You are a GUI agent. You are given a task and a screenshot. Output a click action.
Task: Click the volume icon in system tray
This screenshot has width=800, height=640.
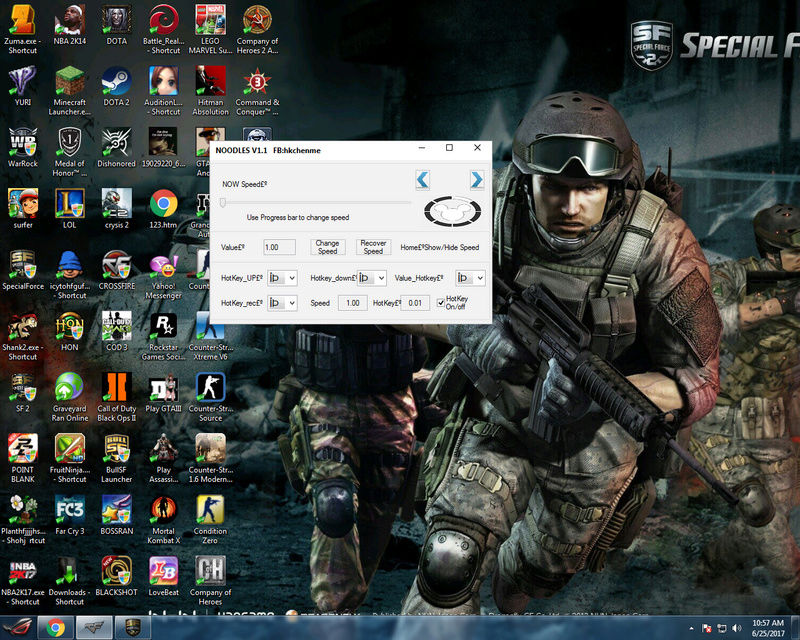click(736, 628)
